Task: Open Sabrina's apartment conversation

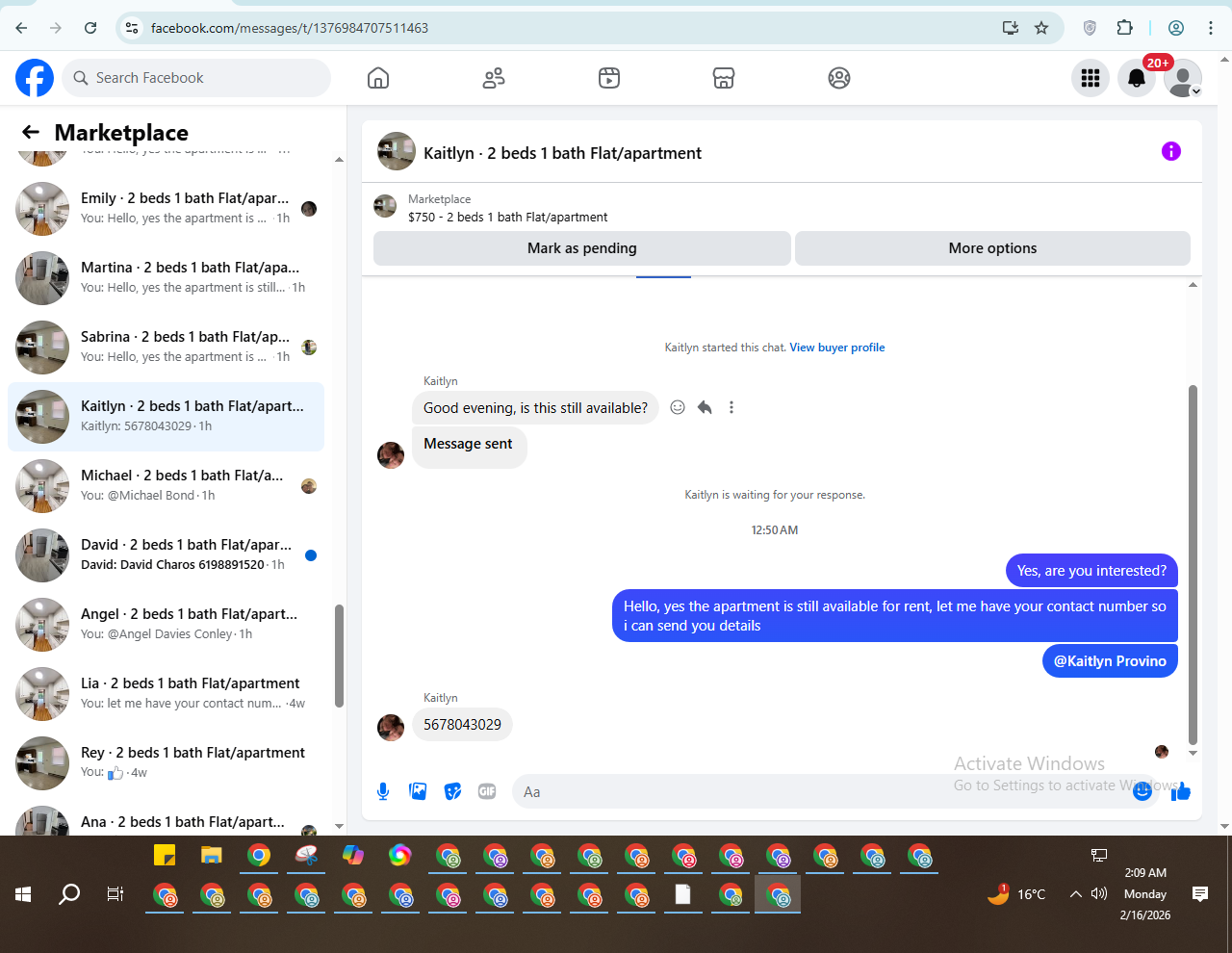Action: [x=166, y=348]
